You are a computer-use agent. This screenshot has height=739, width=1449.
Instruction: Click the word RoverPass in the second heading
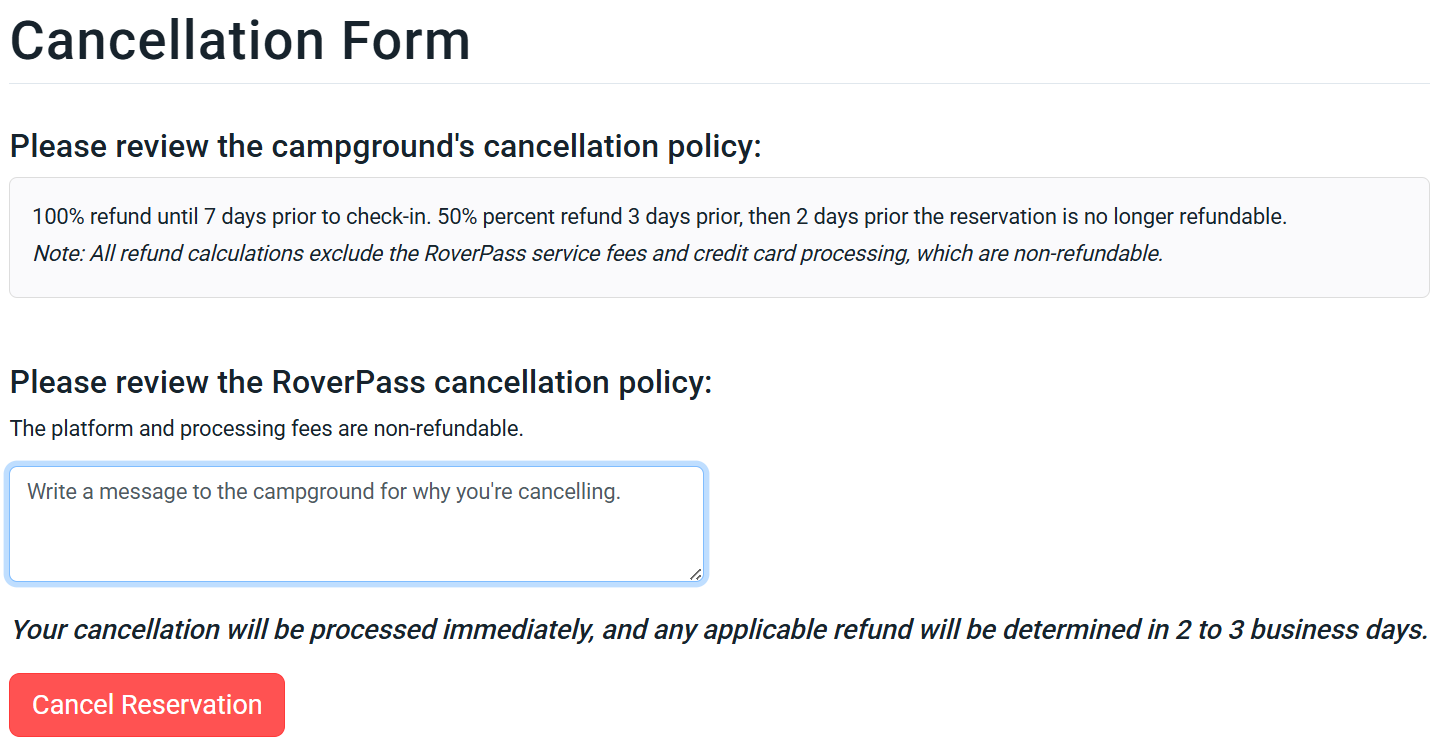(348, 382)
